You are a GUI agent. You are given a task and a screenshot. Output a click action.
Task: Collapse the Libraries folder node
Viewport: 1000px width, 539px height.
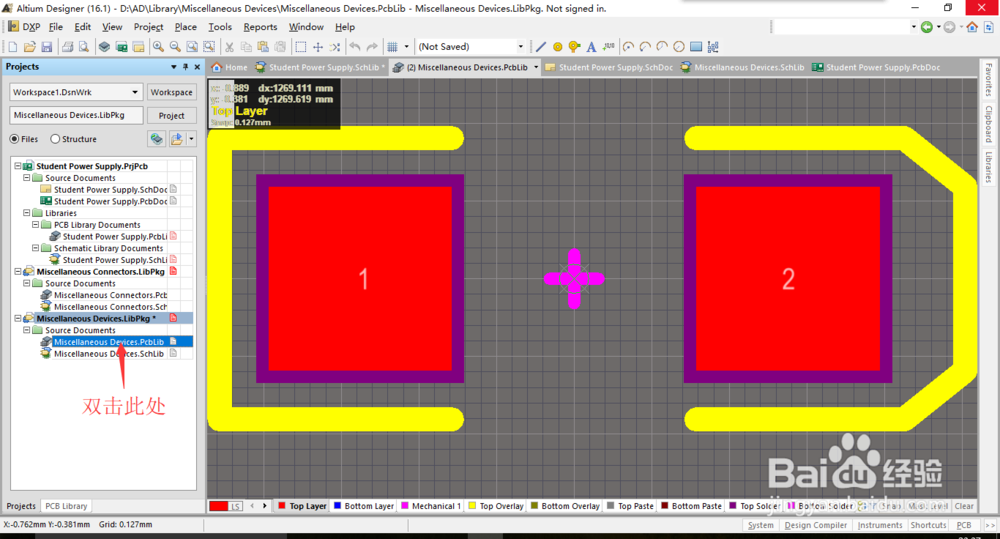27,213
